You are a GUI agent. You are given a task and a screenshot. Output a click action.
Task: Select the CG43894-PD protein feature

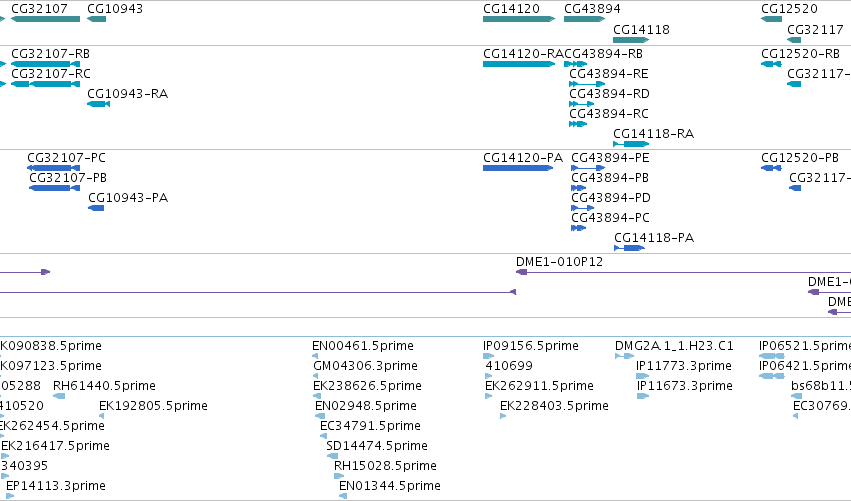pos(582,208)
